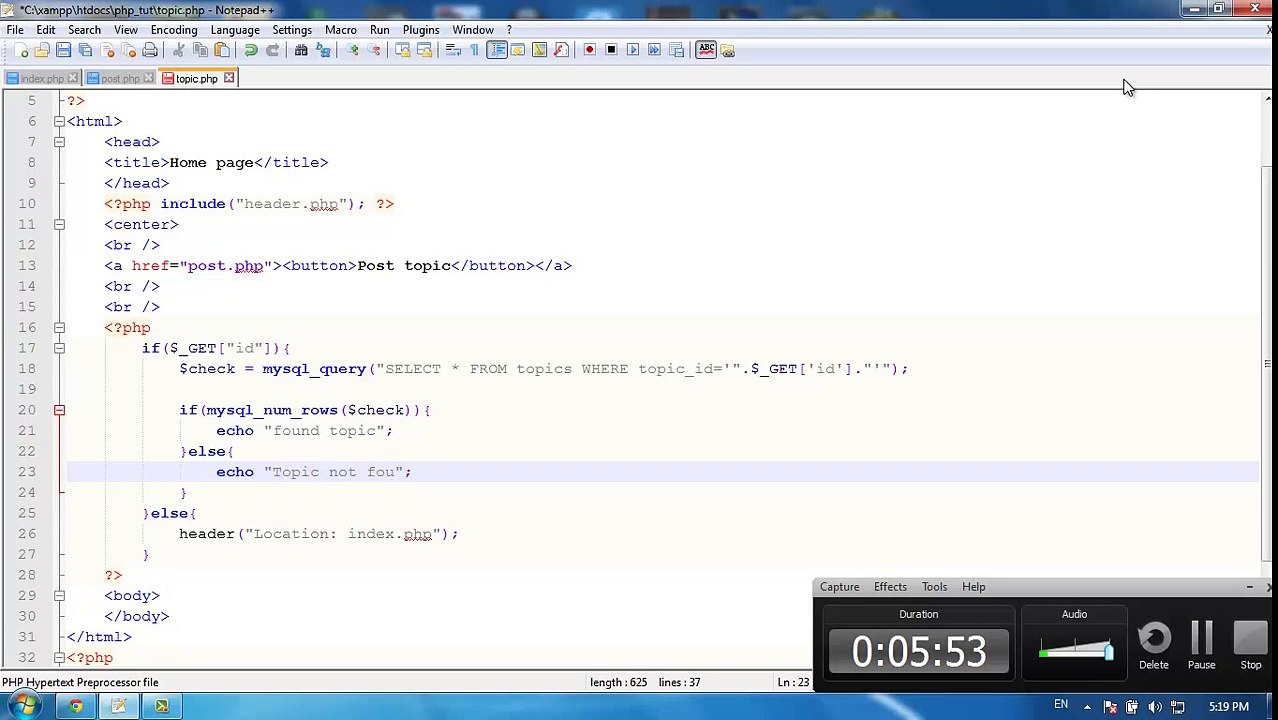Click the Undo arrow icon
This screenshot has height=720, width=1278.
coord(251,50)
